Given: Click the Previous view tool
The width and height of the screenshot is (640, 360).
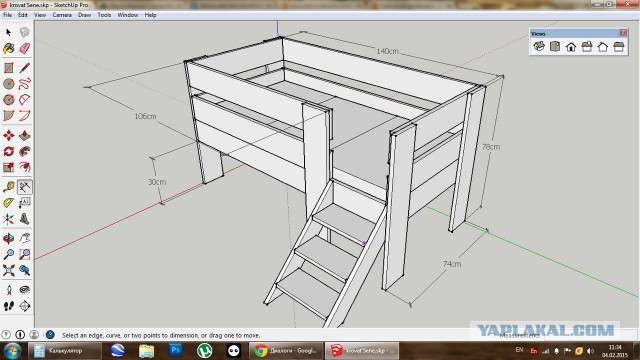Looking at the screenshot, I should pyautogui.click(x=24, y=270).
